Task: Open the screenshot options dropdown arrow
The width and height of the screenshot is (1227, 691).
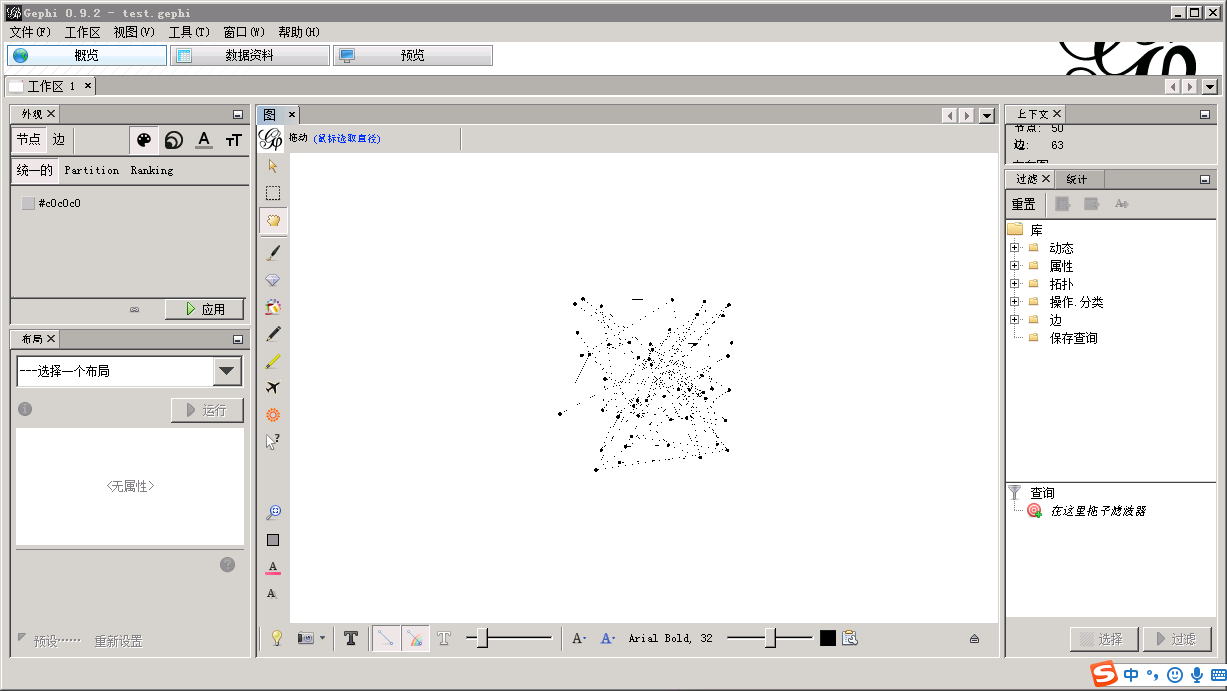Action: click(x=322, y=638)
